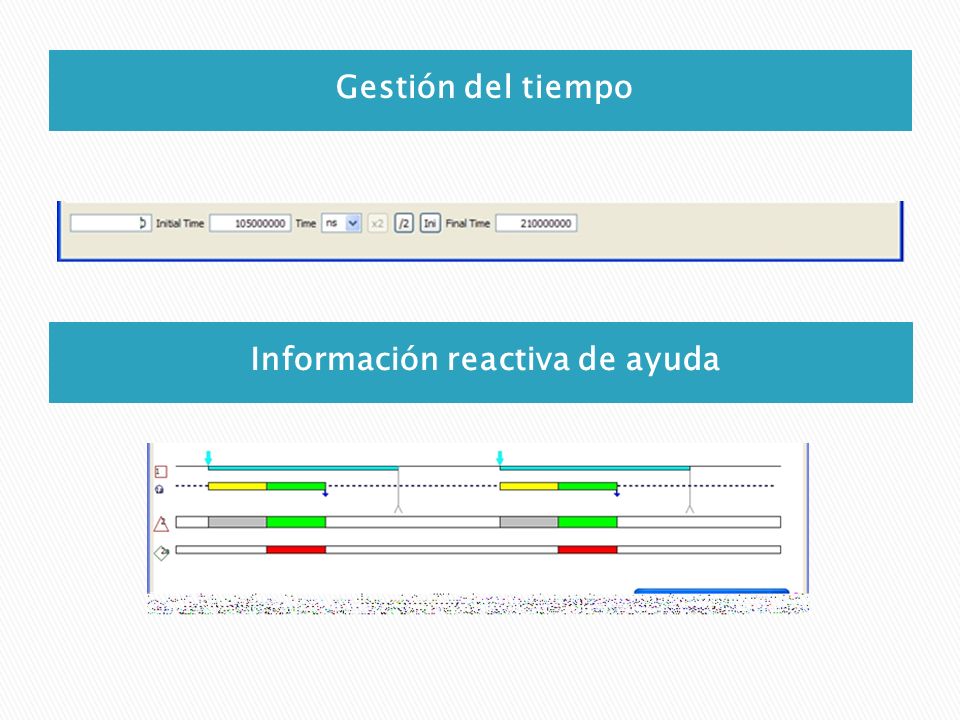Click the second cyan activation arrow marker
Image resolution: width=960 pixels, height=720 pixels.
(500, 457)
